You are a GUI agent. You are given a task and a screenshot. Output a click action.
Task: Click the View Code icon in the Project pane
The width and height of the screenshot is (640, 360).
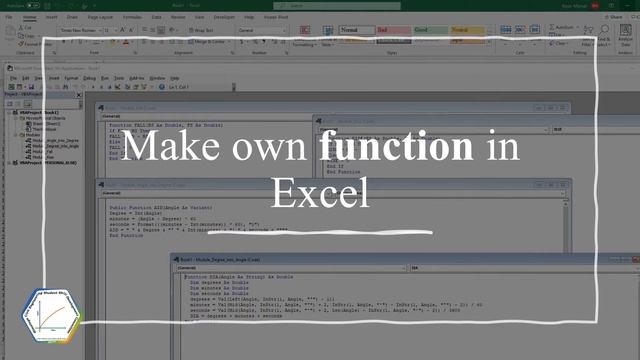click(x=10, y=104)
